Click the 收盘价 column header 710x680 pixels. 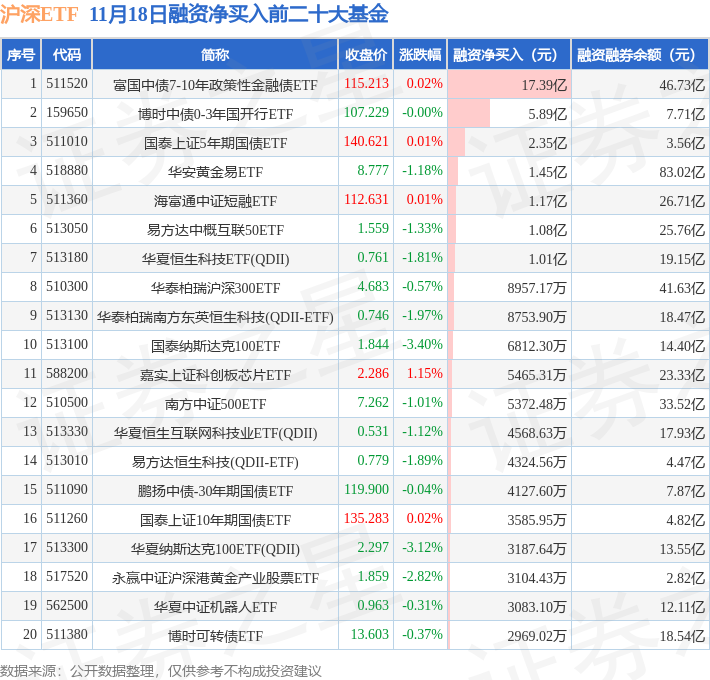365,55
